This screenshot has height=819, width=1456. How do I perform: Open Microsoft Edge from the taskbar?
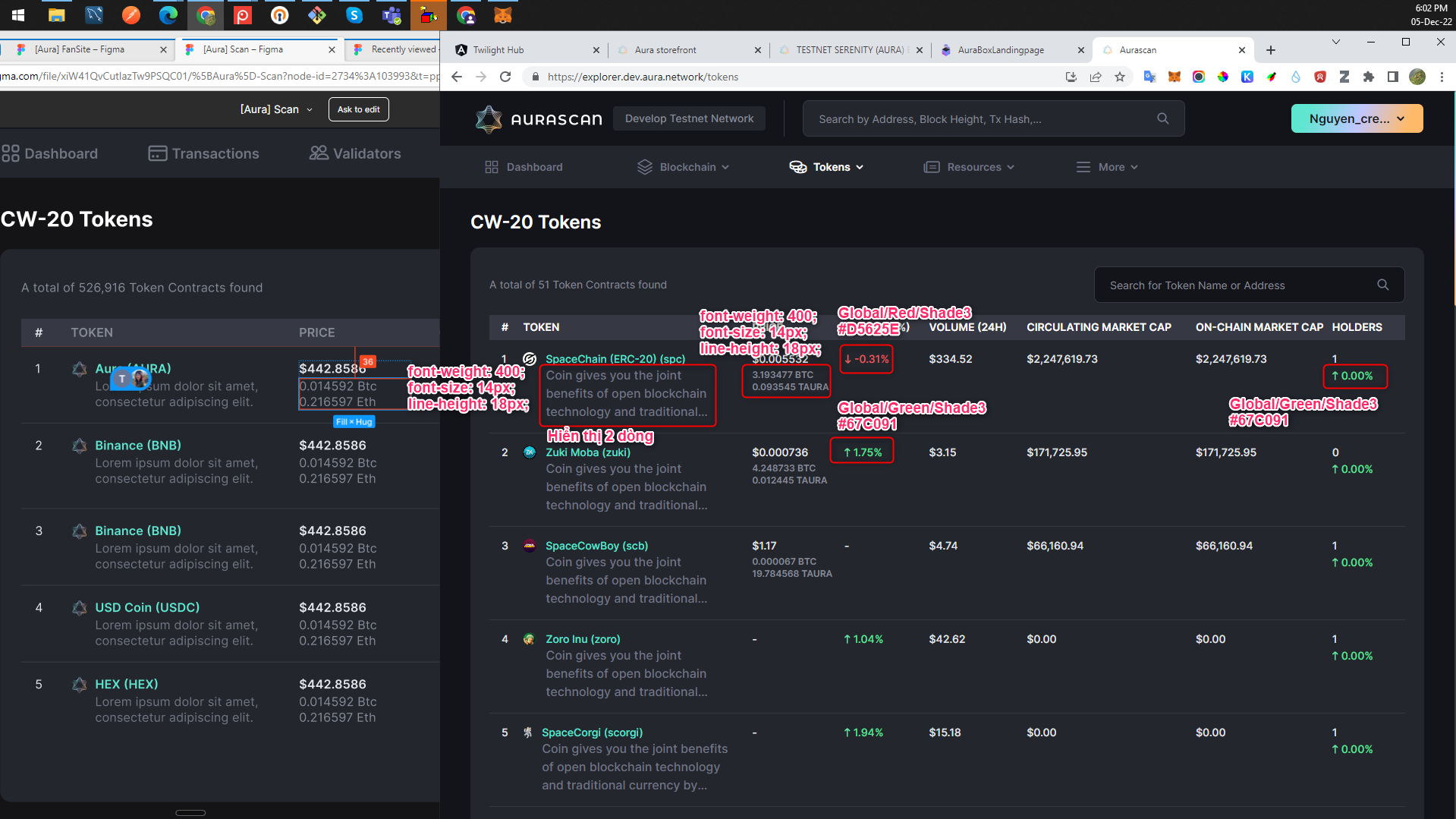click(168, 15)
